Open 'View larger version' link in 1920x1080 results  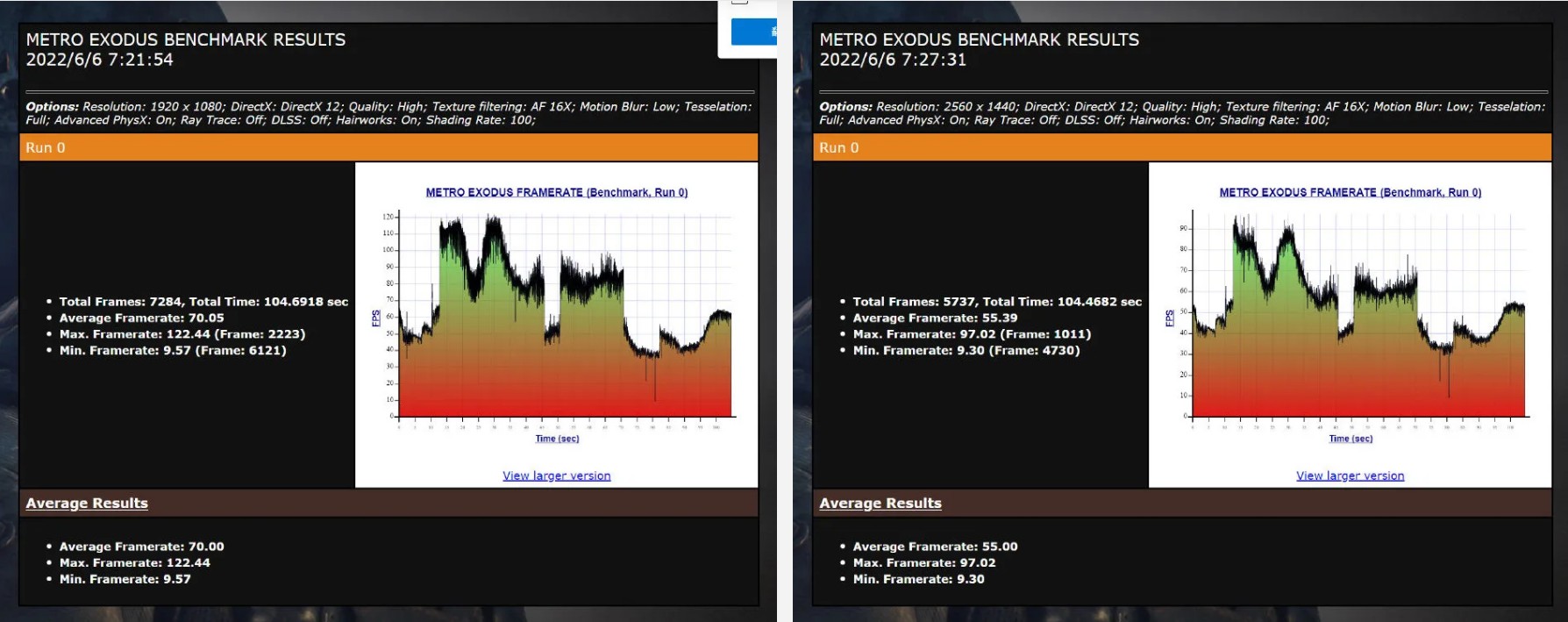point(556,475)
